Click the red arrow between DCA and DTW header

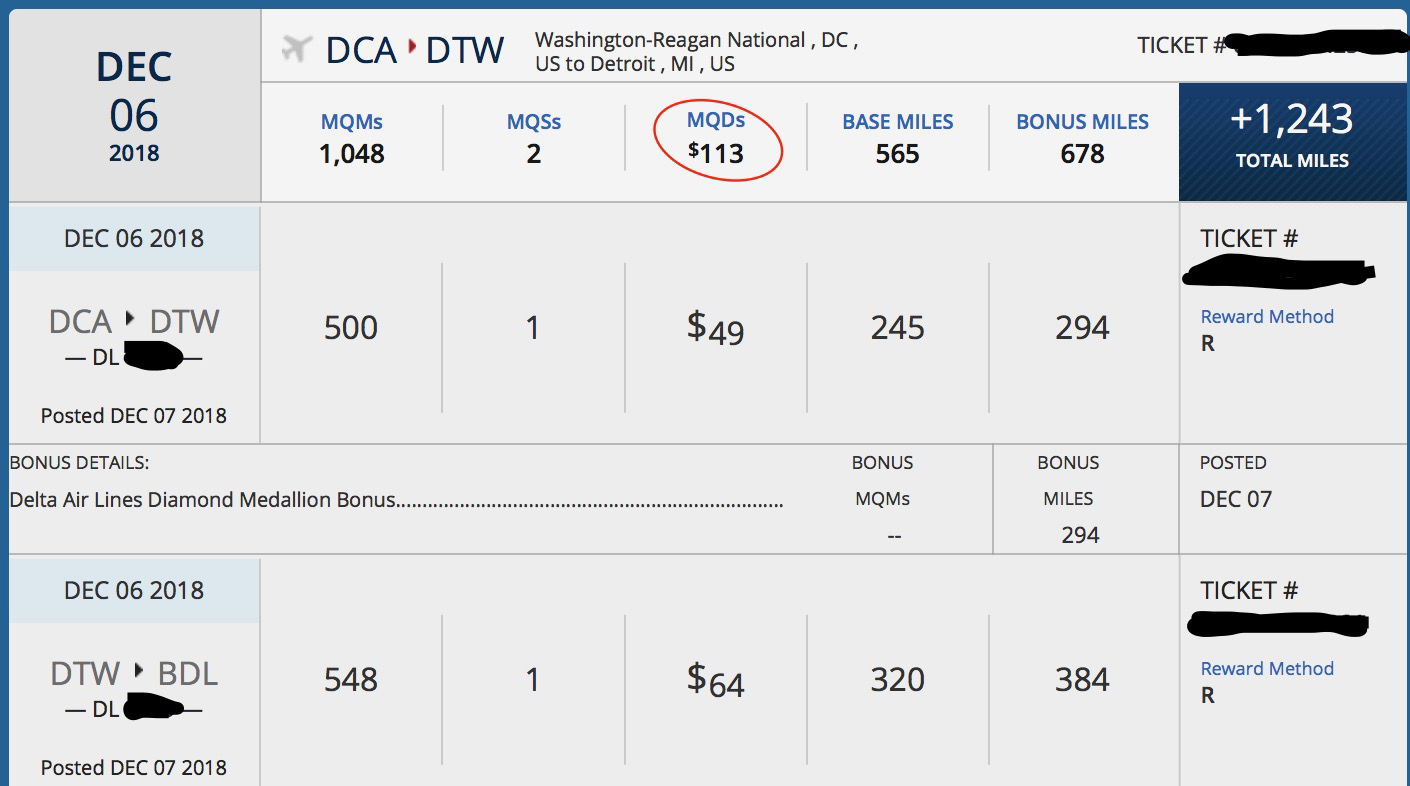coord(411,48)
